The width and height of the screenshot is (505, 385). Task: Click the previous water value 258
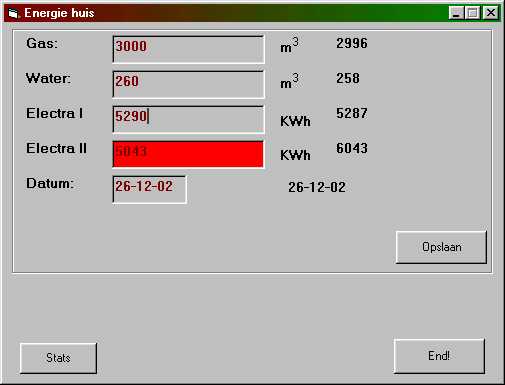[x=348, y=78]
